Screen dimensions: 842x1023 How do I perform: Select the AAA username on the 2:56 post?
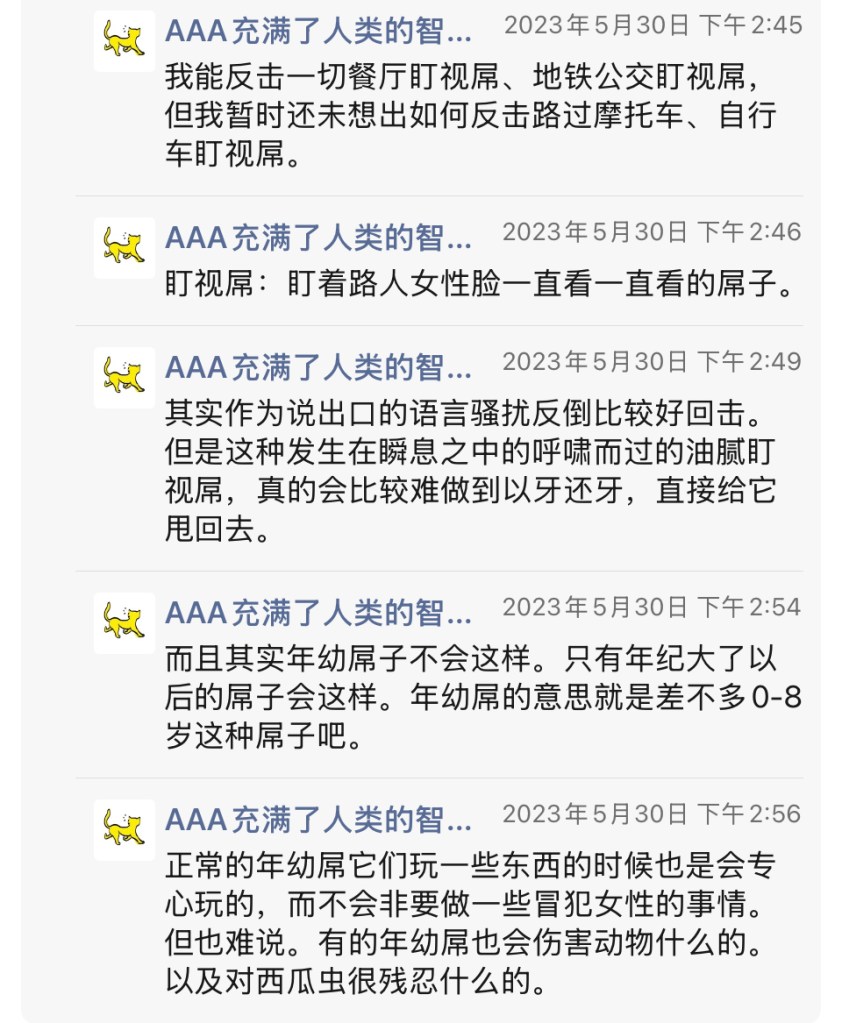[x=318, y=820]
